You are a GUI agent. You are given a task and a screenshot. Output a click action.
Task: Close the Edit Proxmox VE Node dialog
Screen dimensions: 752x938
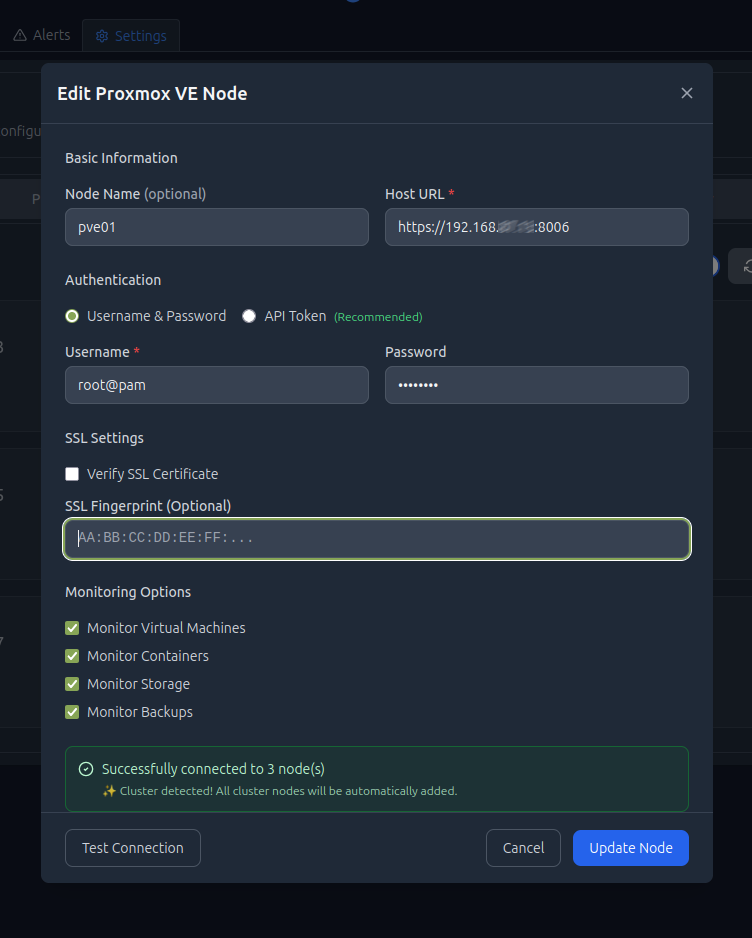pos(686,93)
